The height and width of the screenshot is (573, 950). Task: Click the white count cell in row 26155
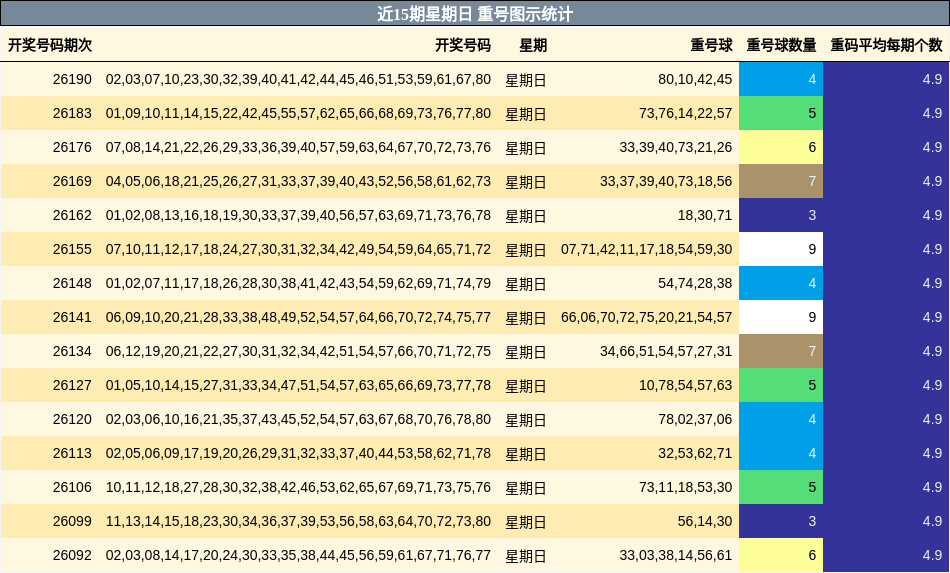click(781, 249)
